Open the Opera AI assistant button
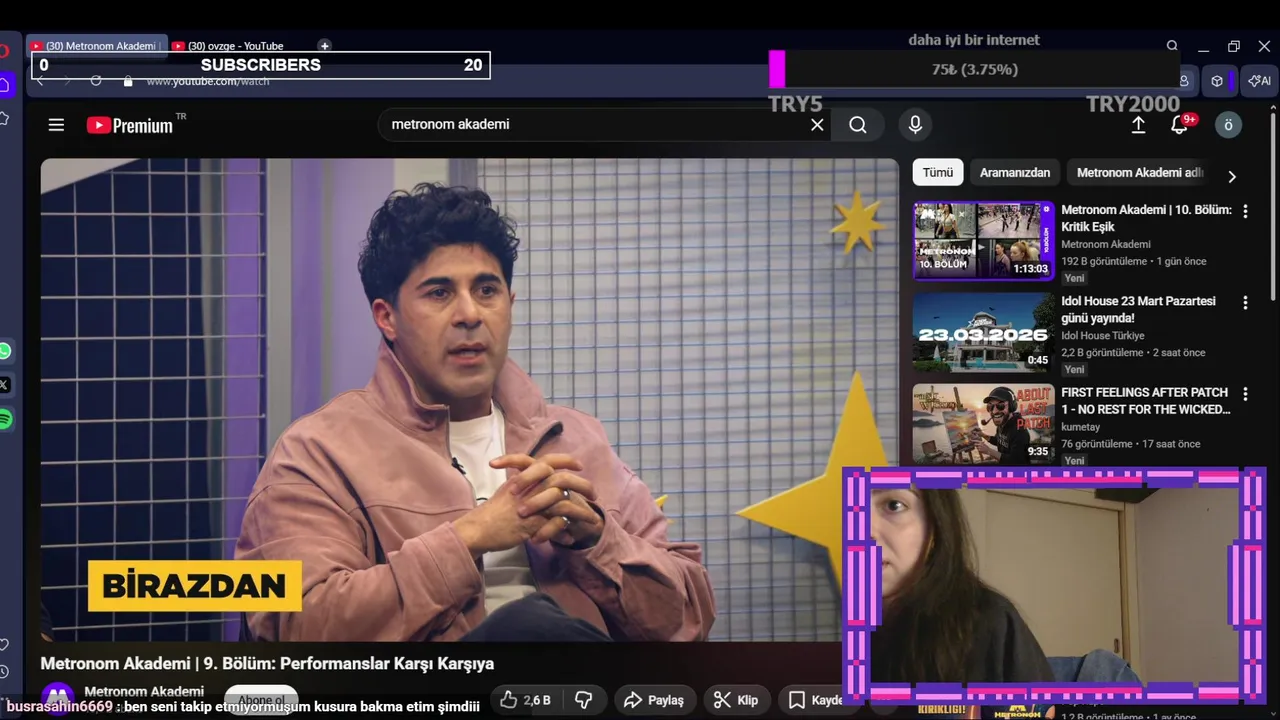This screenshot has width=1280, height=720. coord(1260,81)
